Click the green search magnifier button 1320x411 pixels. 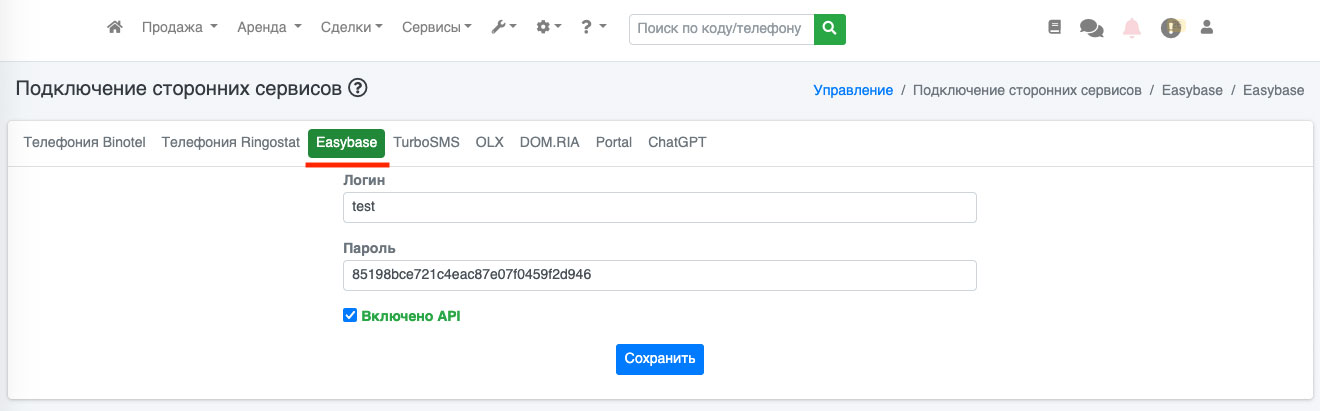pos(830,29)
